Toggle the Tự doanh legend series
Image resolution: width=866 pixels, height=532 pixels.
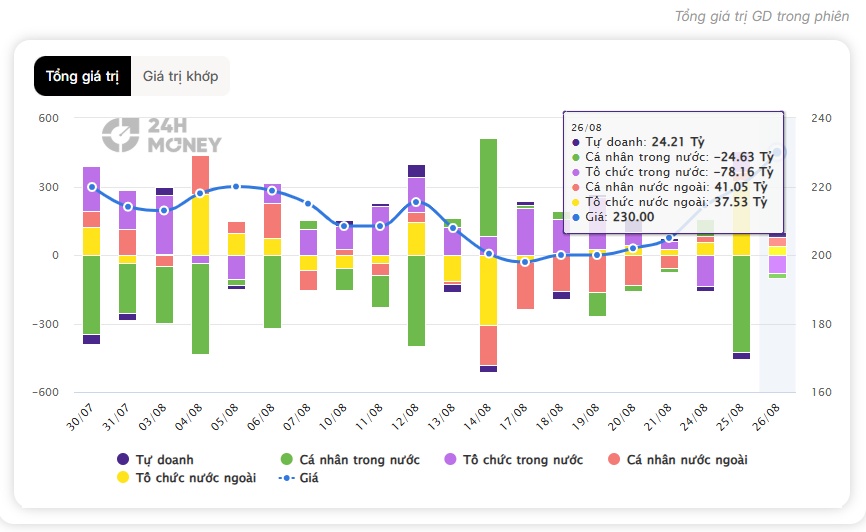(155, 460)
